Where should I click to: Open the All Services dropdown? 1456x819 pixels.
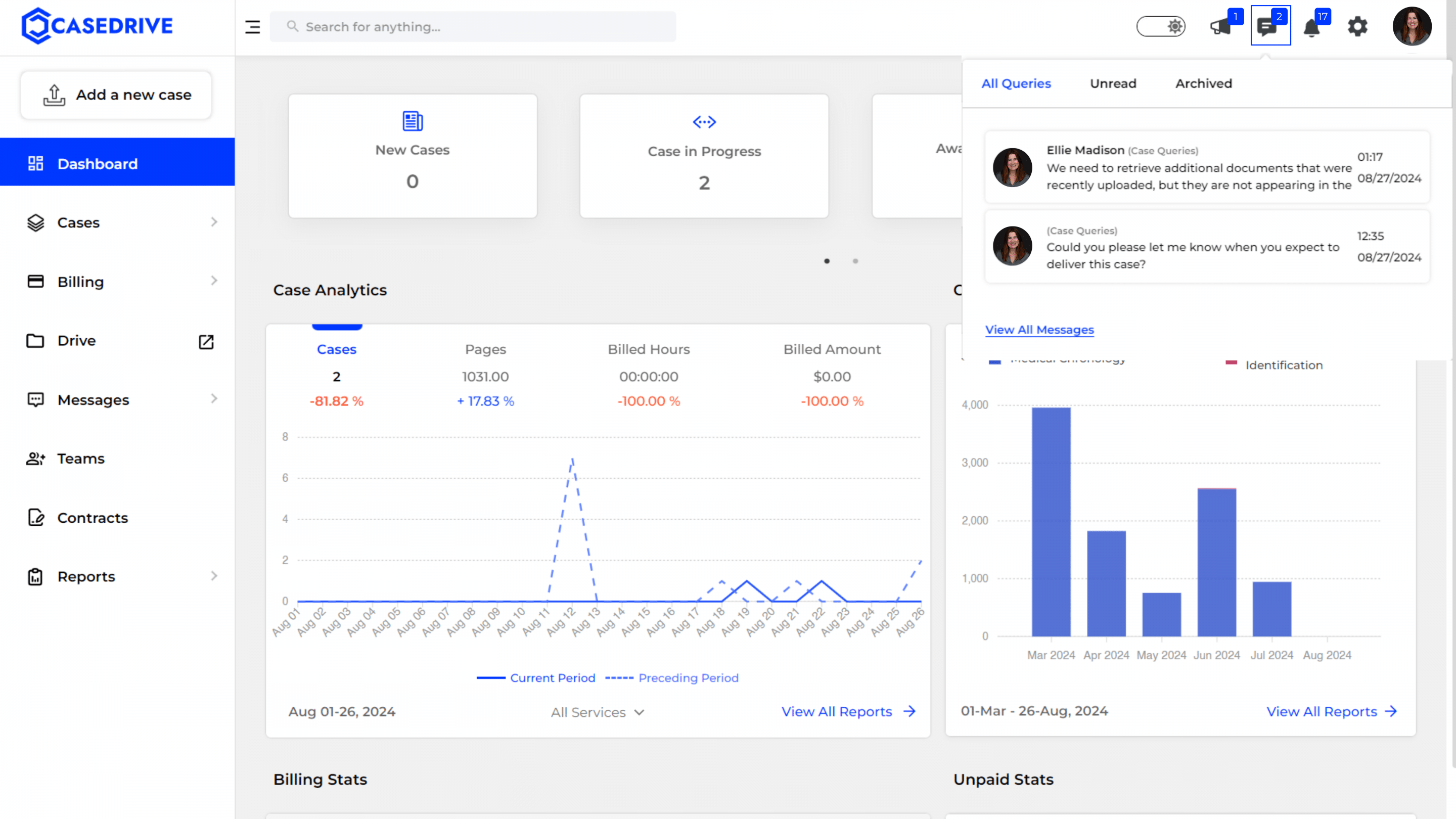coord(598,712)
